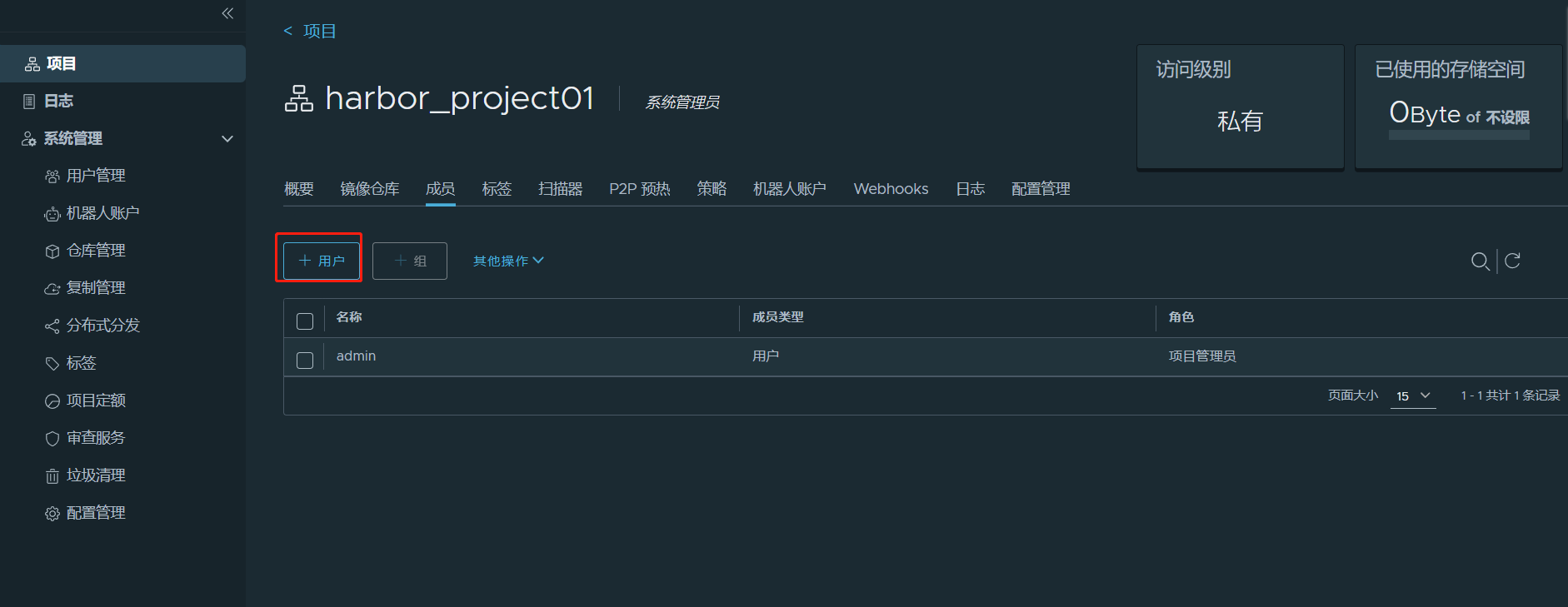Screen dimensions: 1568x607
Task: Open 日志 in the sidebar
Action: coord(58,102)
